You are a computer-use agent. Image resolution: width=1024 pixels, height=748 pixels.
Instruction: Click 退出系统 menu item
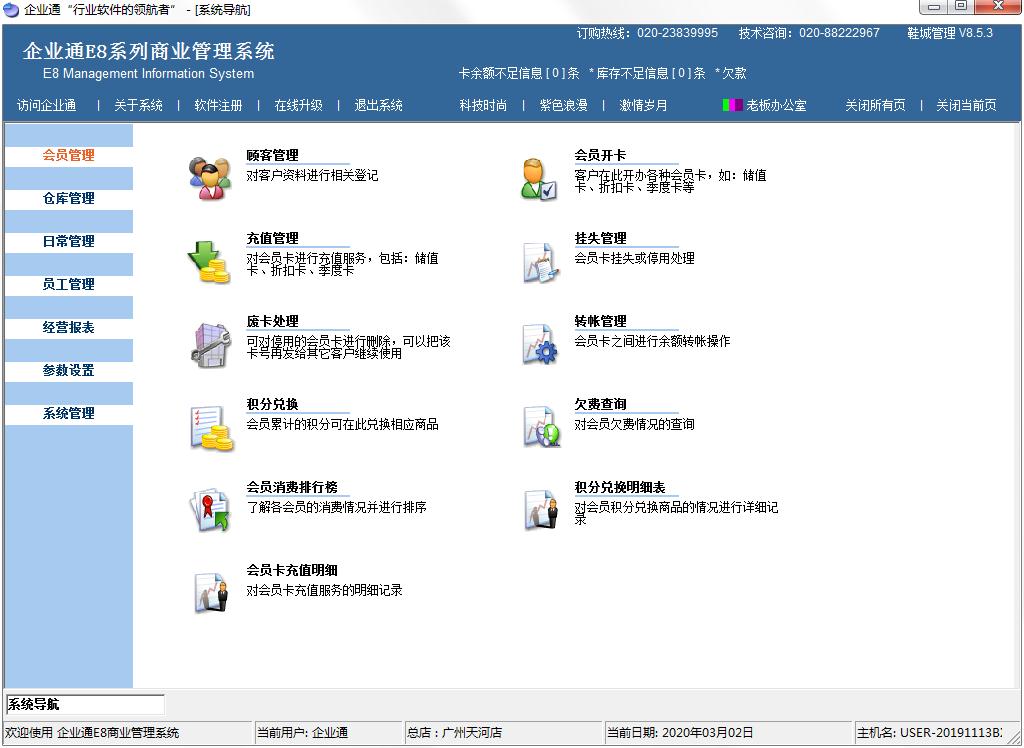pyautogui.click(x=379, y=105)
